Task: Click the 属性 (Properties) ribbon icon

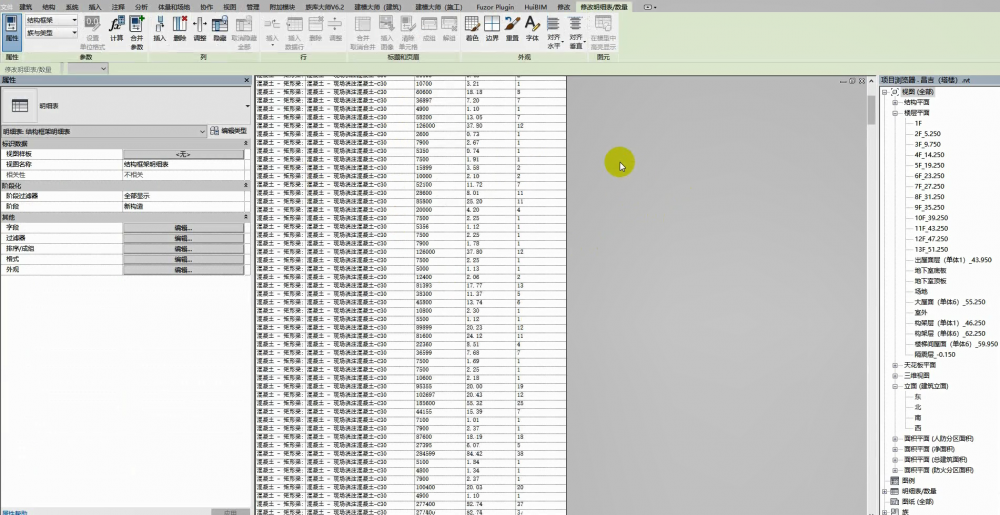Action: (x=12, y=30)
